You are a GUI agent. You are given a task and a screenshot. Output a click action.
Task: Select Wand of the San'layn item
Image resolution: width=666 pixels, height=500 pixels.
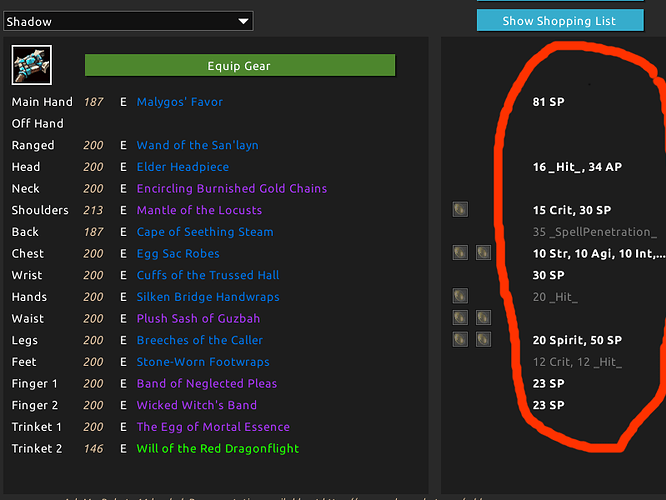pos(198,145)
